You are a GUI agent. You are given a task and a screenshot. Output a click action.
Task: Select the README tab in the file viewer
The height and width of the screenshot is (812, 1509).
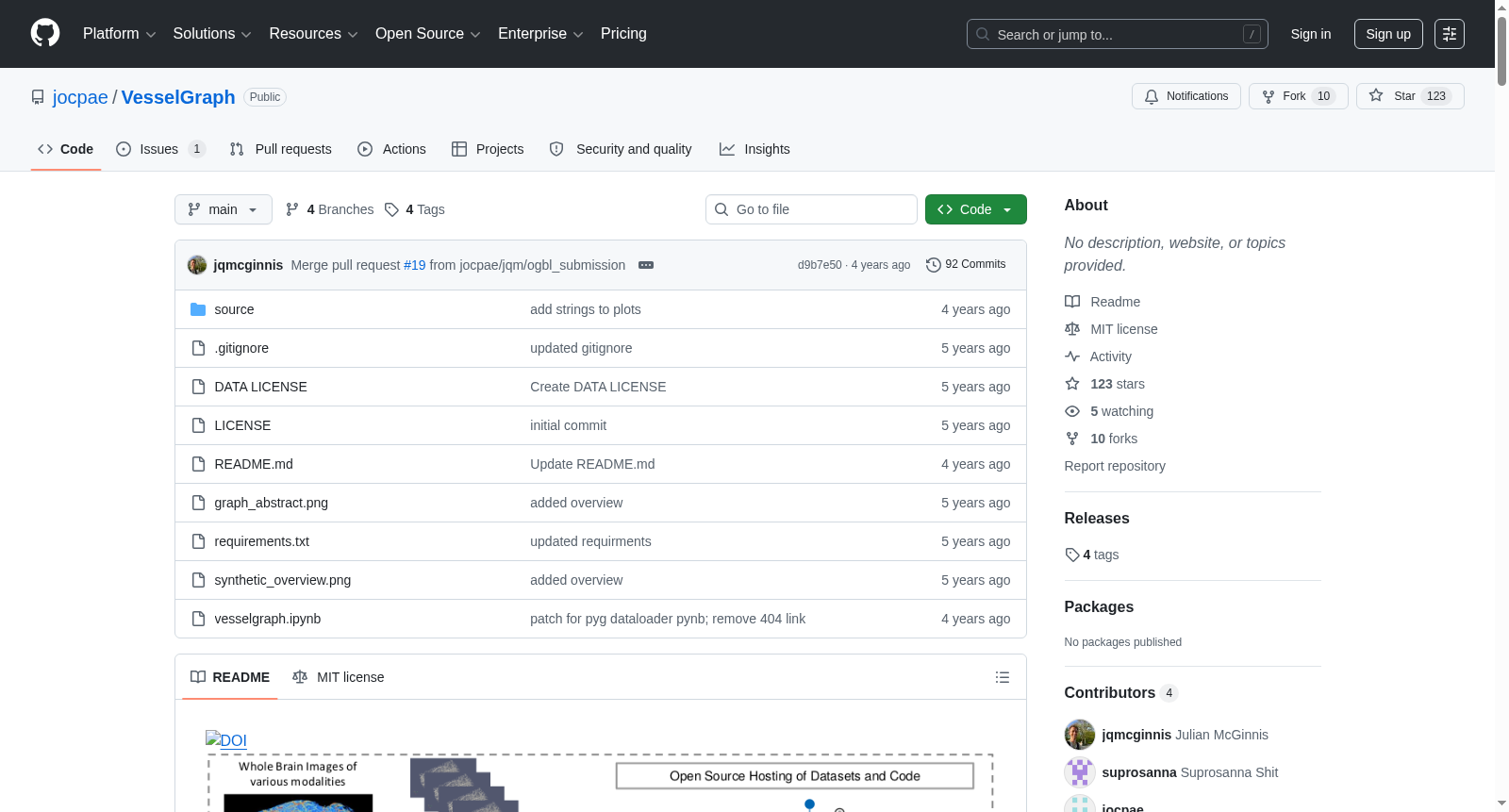pyautogui.click(x=230, y=677)
